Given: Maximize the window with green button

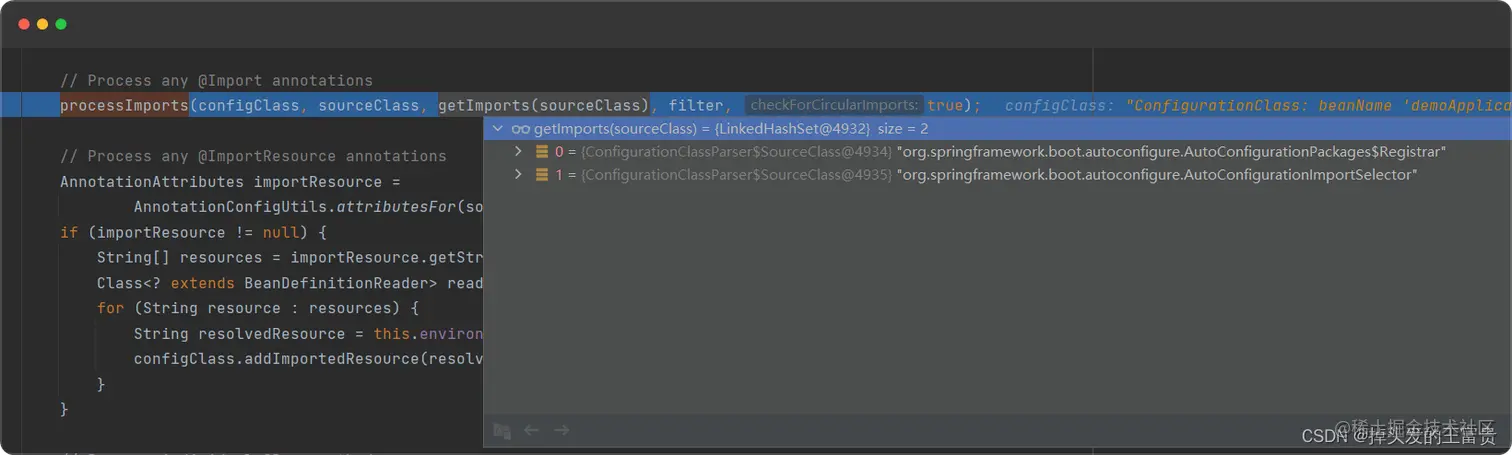Looking at the screenshot, I should 61,24.
